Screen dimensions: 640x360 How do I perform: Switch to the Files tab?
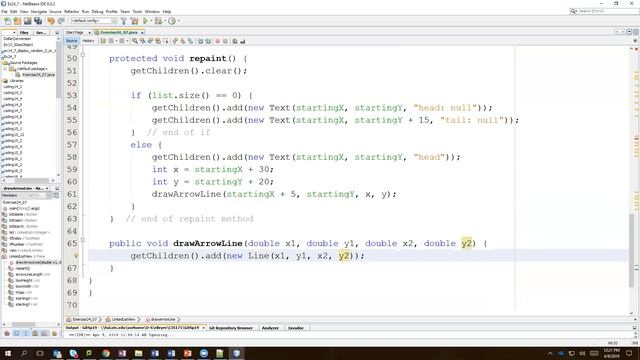click(x=24, y=32)
